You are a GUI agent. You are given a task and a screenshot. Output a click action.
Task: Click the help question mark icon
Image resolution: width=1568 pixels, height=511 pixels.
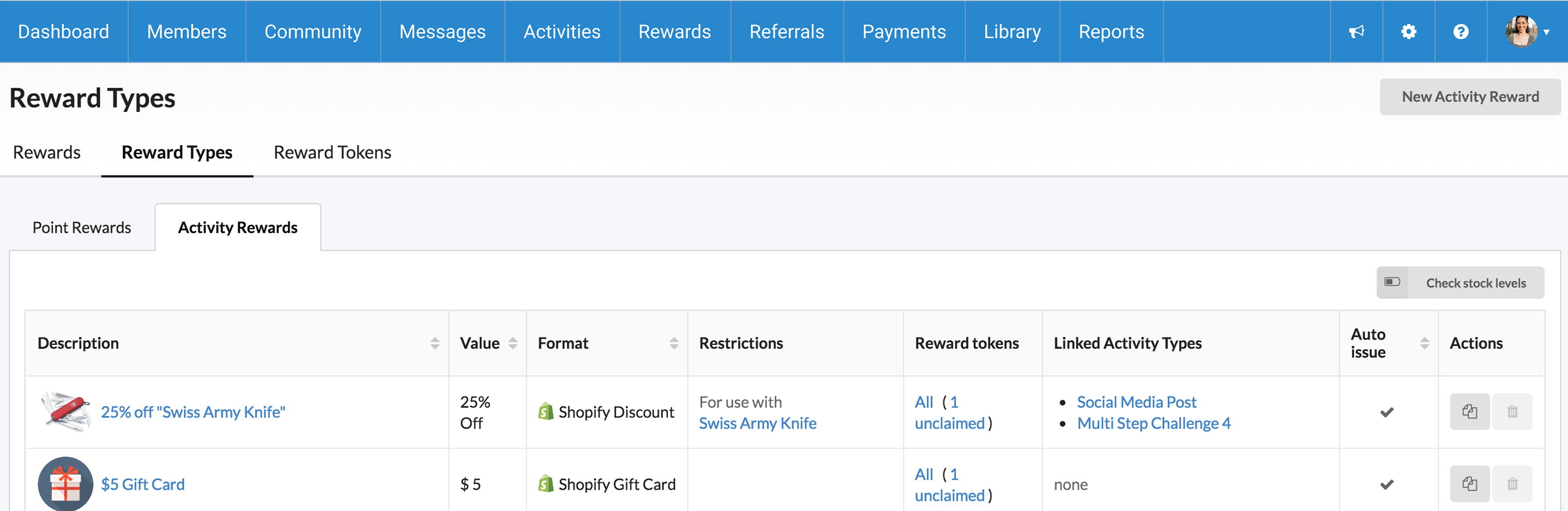(x=1461, y=32)
